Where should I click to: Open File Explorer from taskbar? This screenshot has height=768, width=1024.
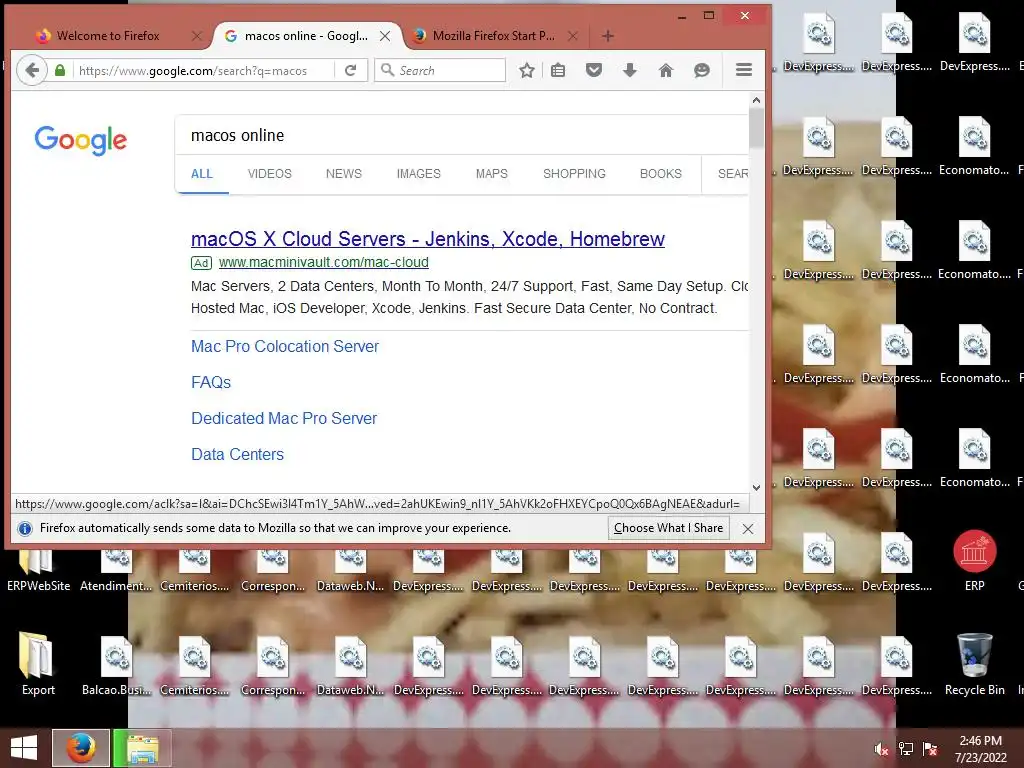[142, 748]
